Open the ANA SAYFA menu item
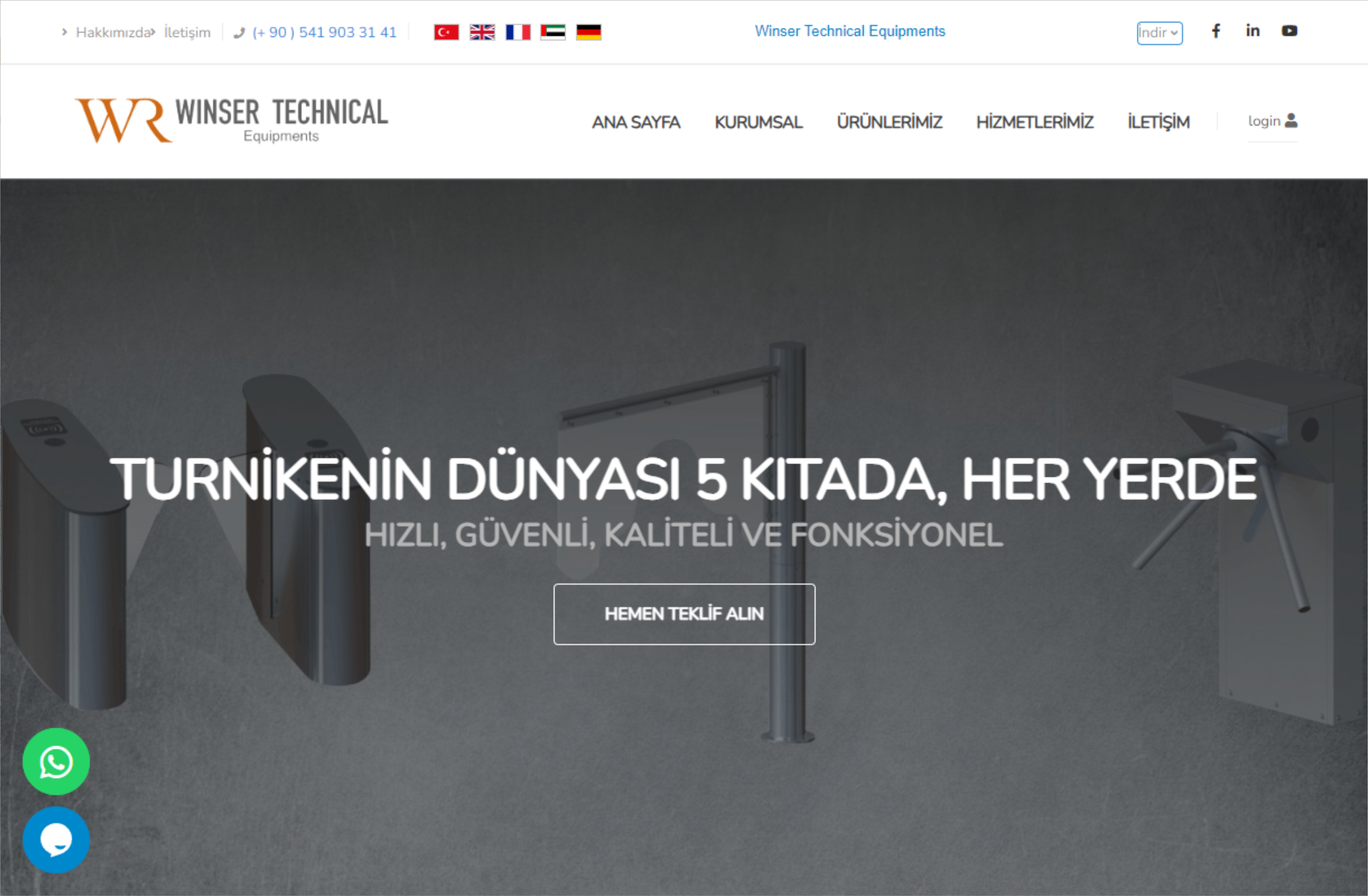The width and height of the screenshot is (1368, 896). point(636,122)
